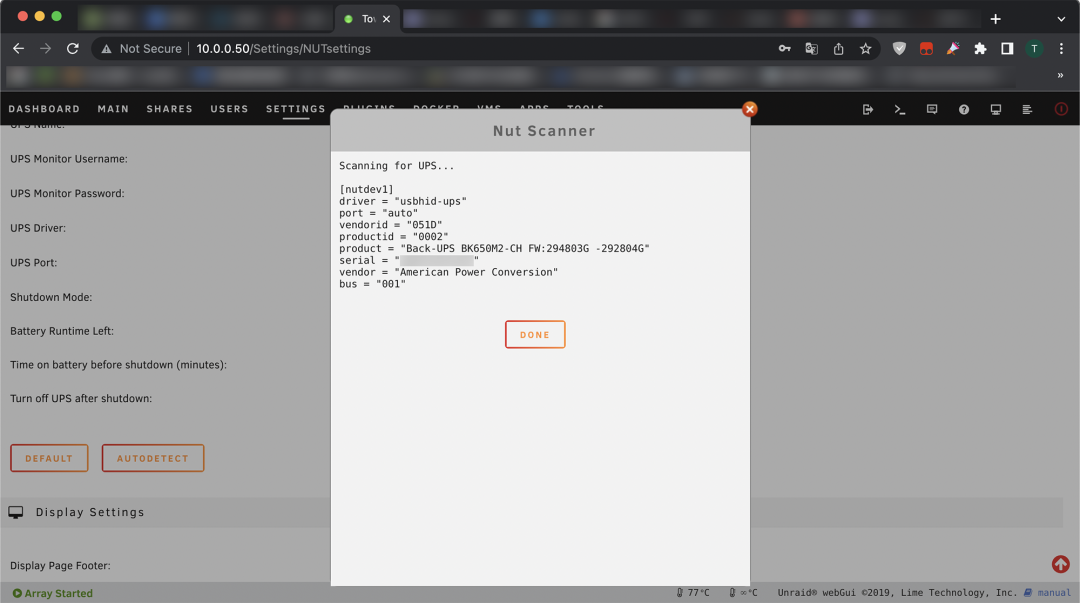Show hidden bookmarks with double chevron

pos(1060,75)
